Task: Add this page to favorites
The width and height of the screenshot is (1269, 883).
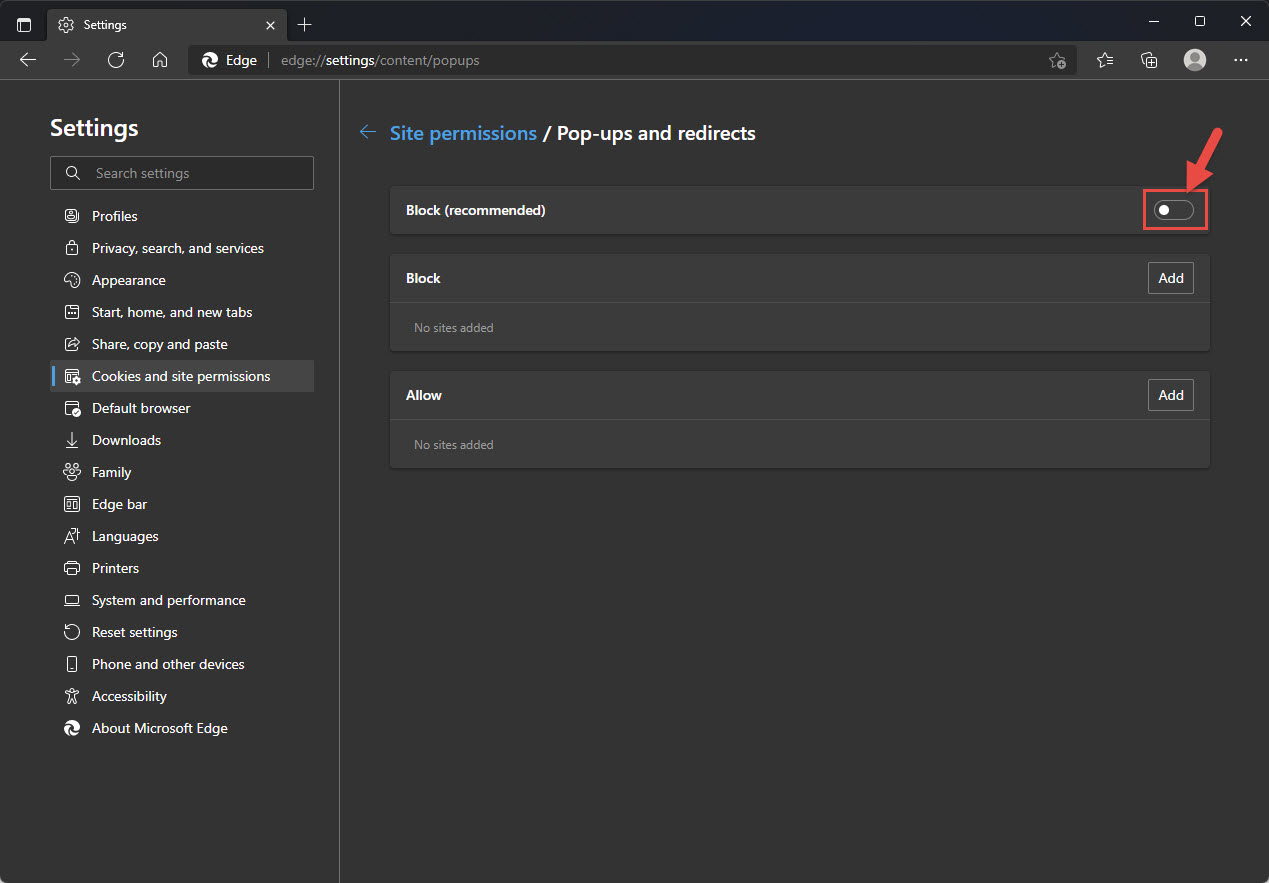Action: click(1057, 61)
